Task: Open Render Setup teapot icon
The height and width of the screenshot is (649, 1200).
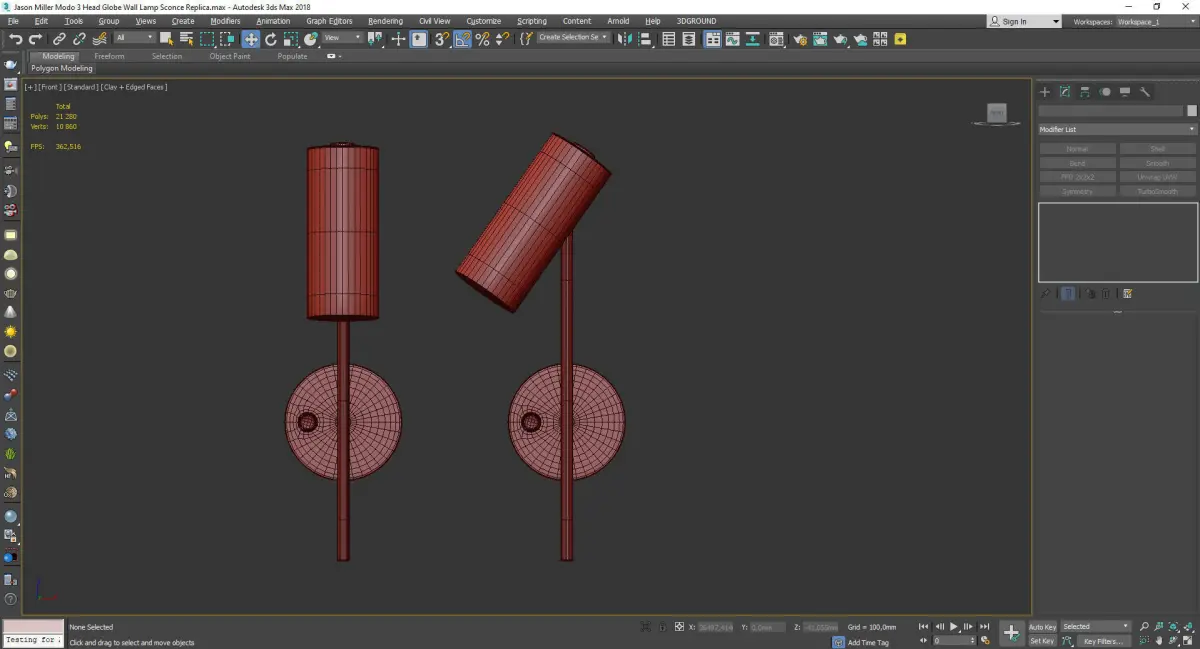Action: [800, 39]
